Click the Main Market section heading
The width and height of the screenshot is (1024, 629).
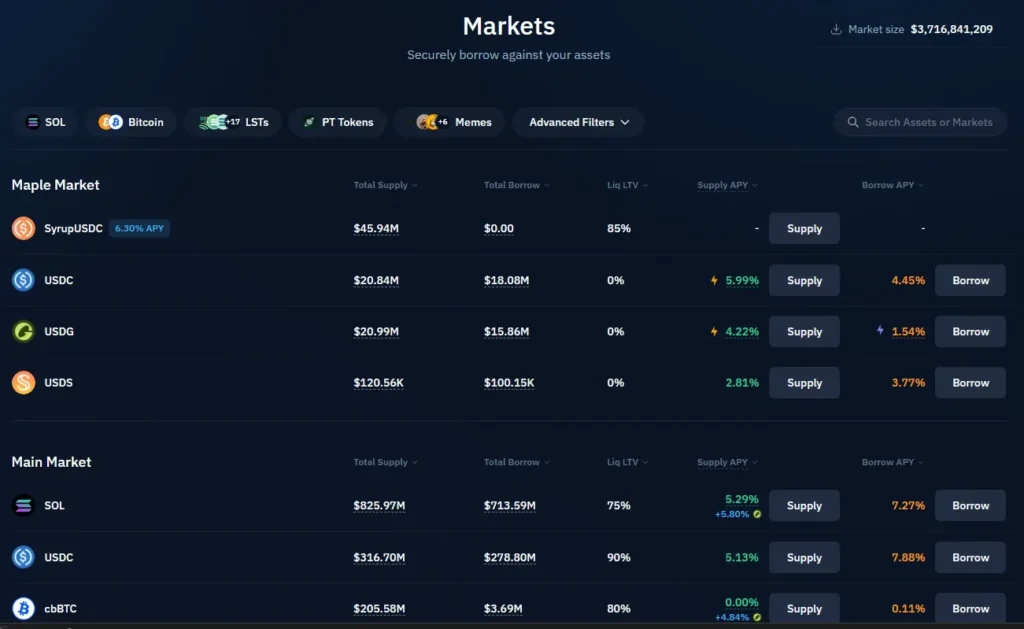click(x=52, y=462)
